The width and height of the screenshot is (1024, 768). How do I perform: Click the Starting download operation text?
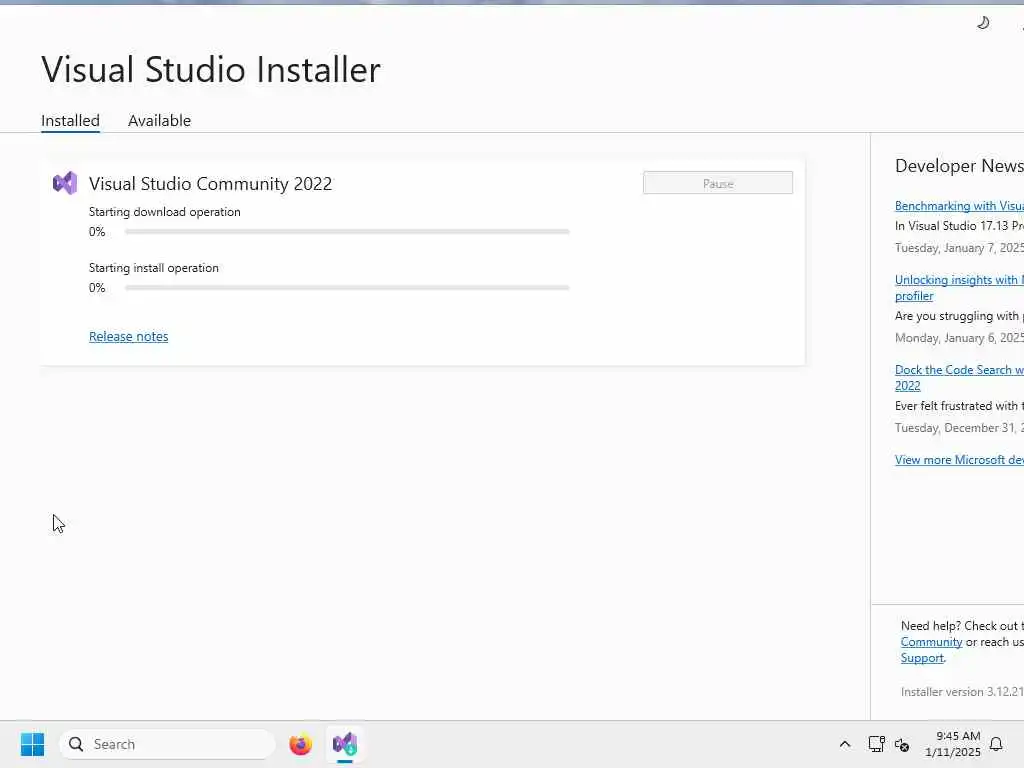(x=165, y=212)
